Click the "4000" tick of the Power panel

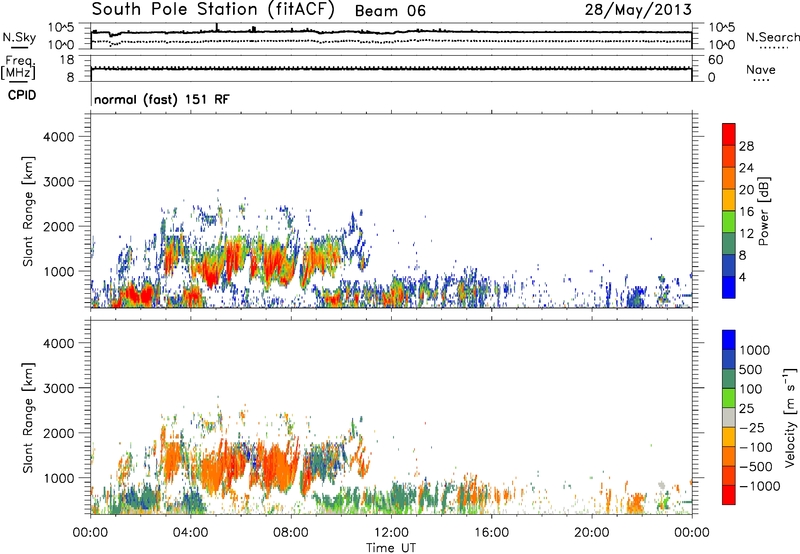coord(59,137)
